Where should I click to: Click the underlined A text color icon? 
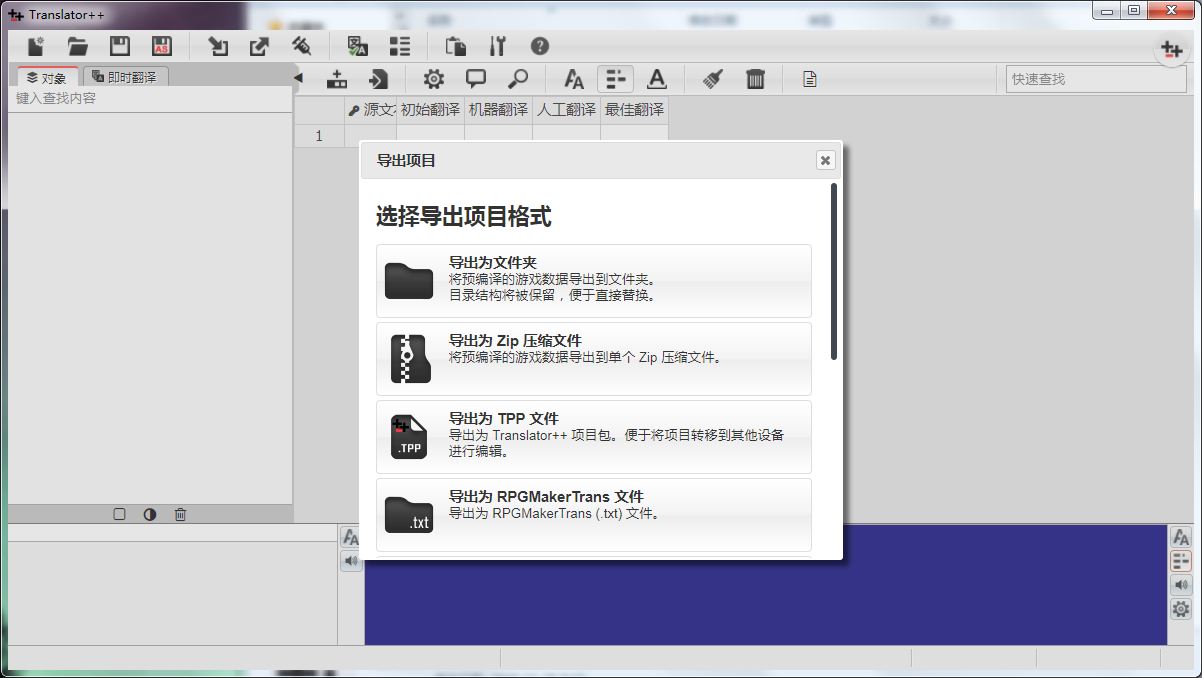(x=656, y=79)
